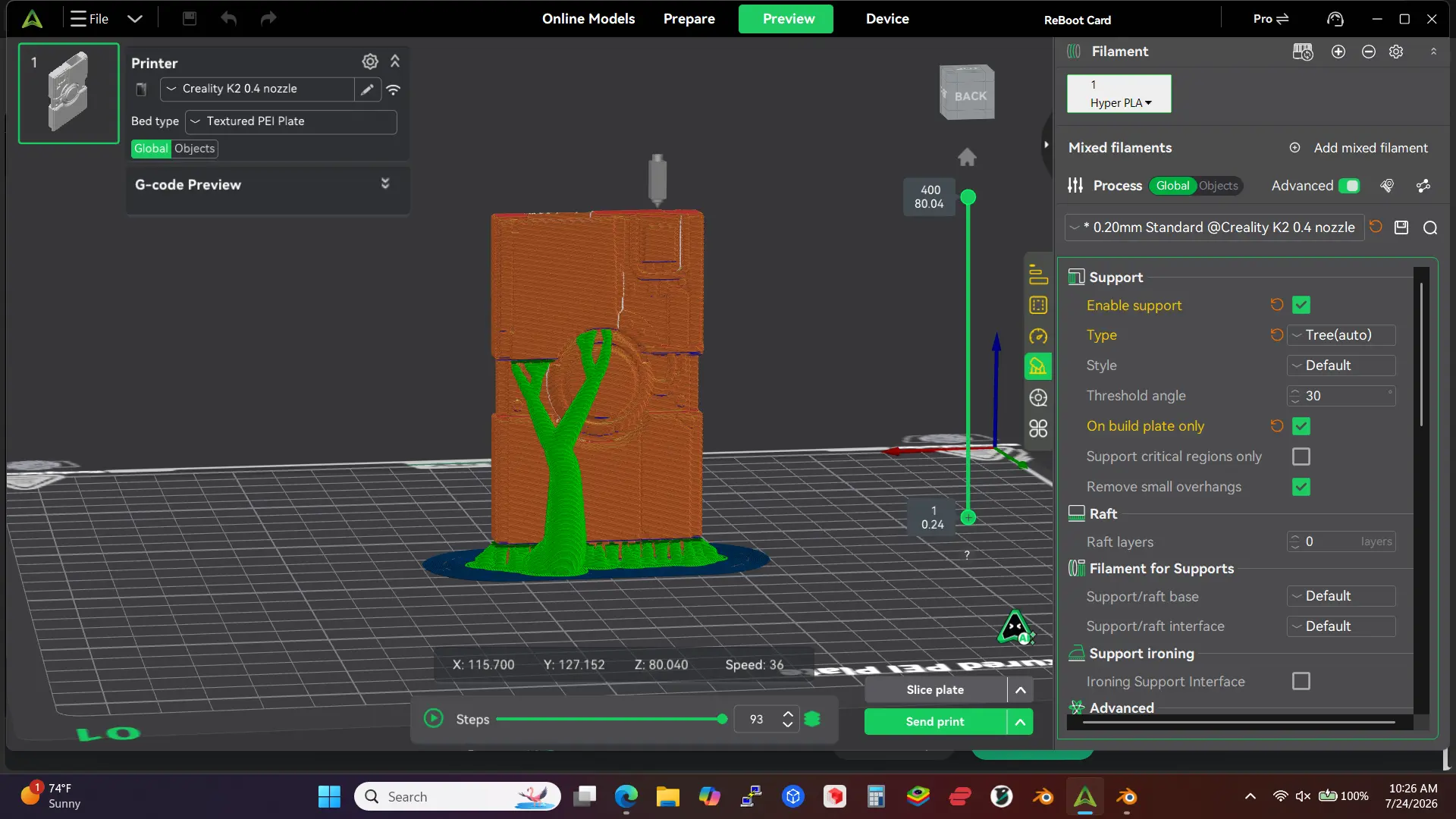
Task: Go to Online Models tab
Action: pos(588,19)
